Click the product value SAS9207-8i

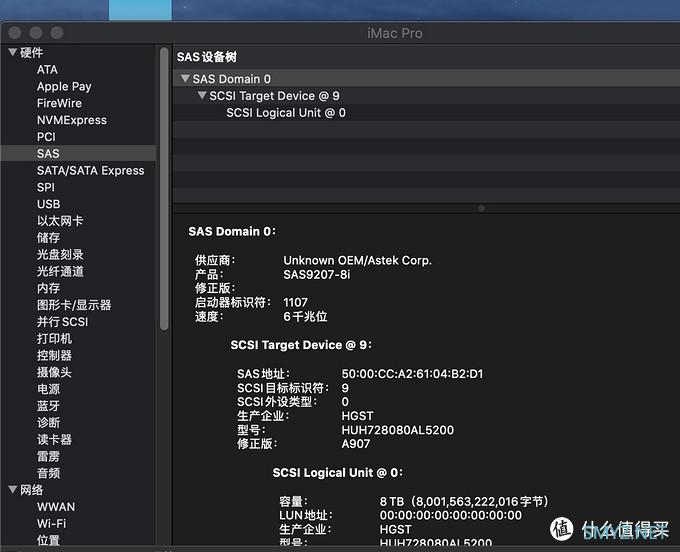[x=317, y=274]
